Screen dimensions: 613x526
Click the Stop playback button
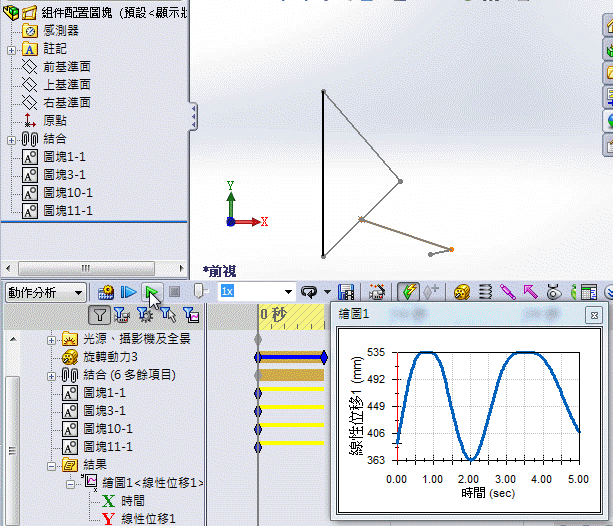[174, 292]
